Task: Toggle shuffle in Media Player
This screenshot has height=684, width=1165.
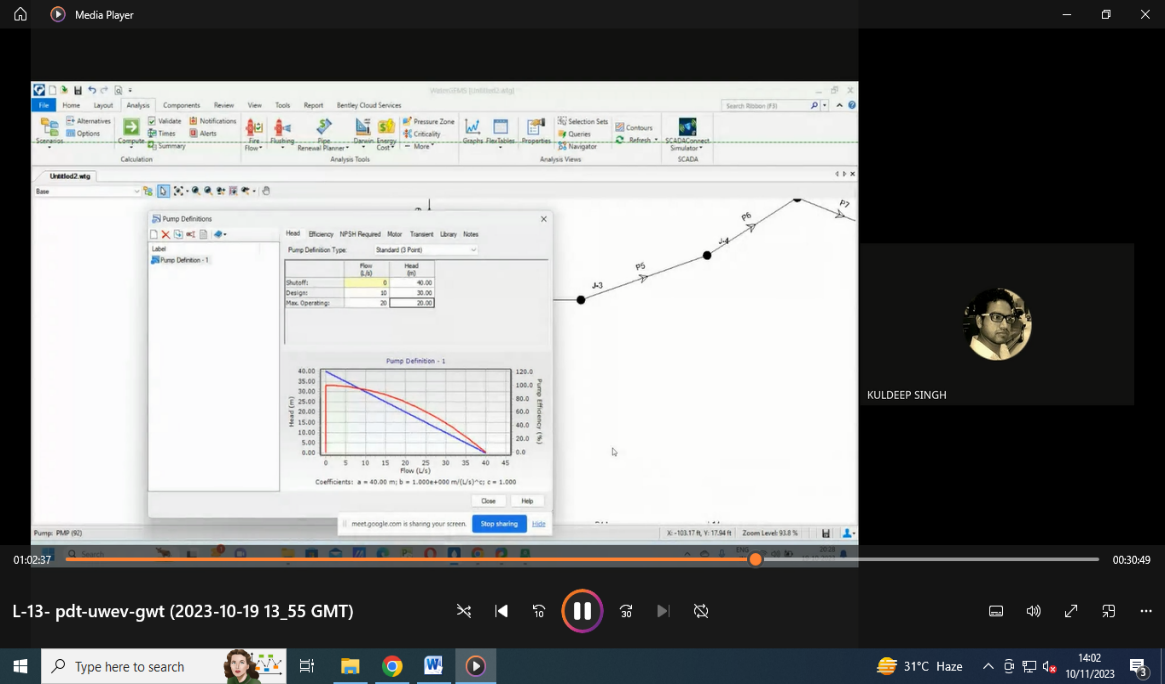Action: coord(464,610)
